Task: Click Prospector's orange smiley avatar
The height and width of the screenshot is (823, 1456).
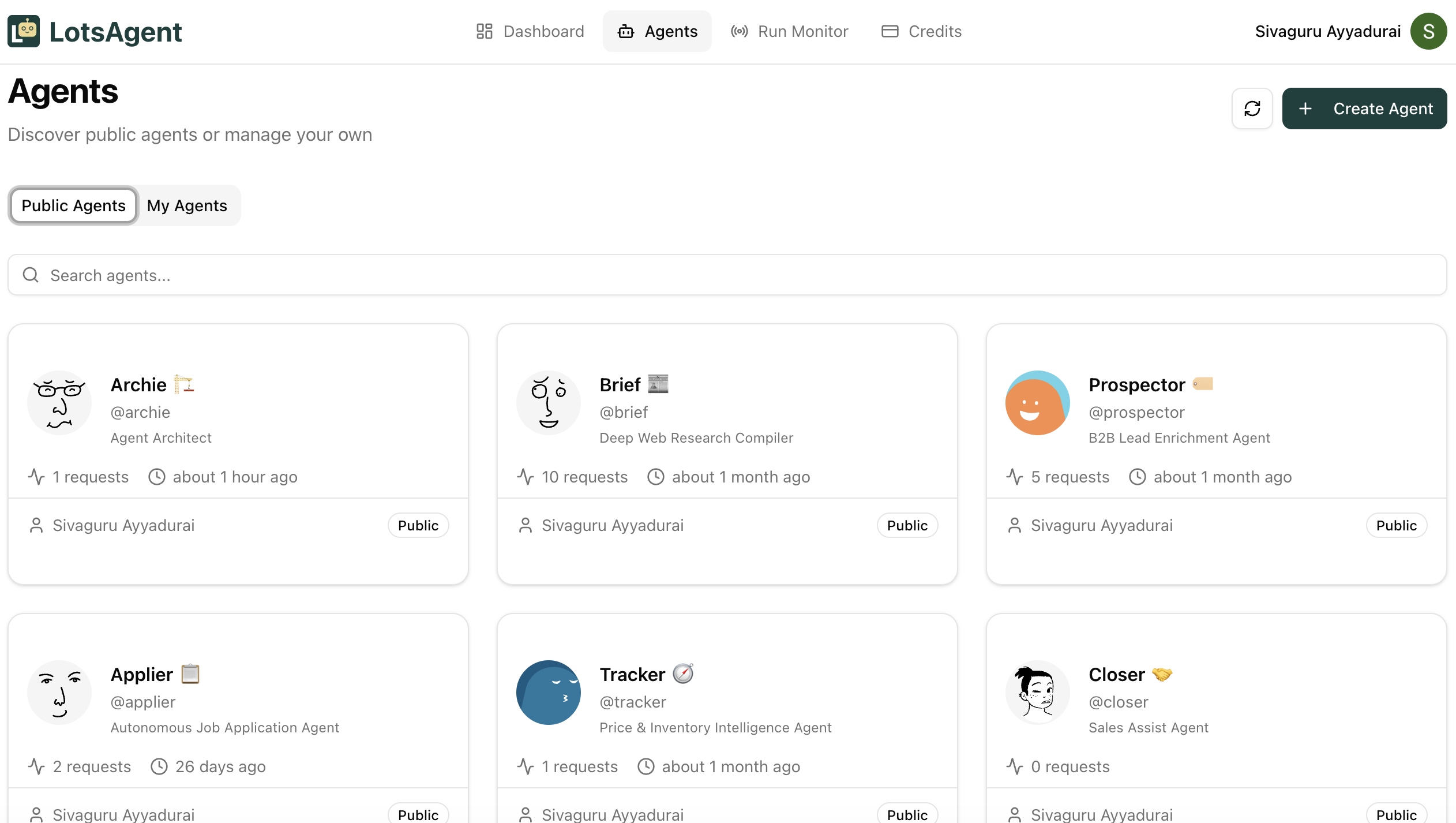Action: [1037, 403]
